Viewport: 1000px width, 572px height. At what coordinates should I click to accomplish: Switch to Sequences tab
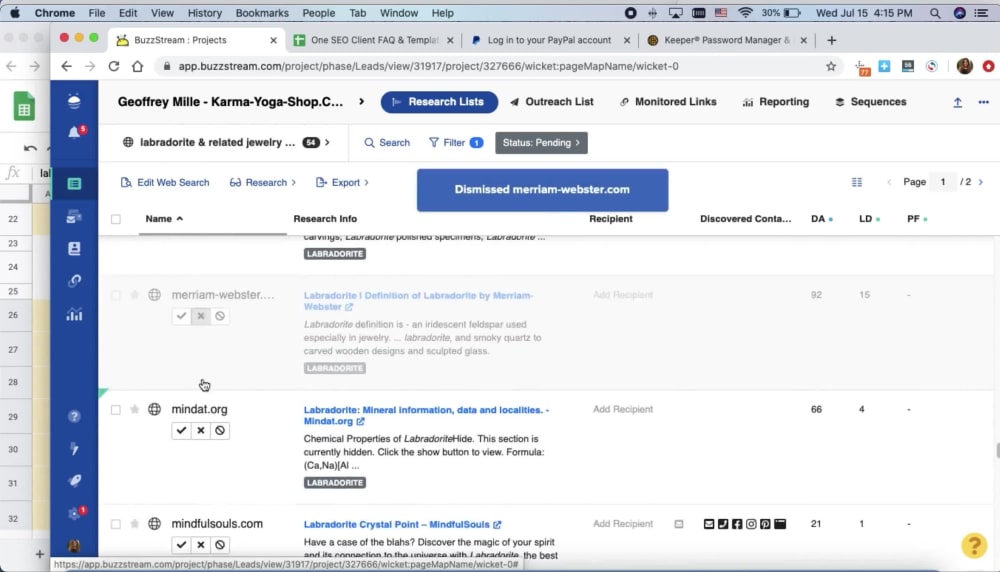point(871,102)
